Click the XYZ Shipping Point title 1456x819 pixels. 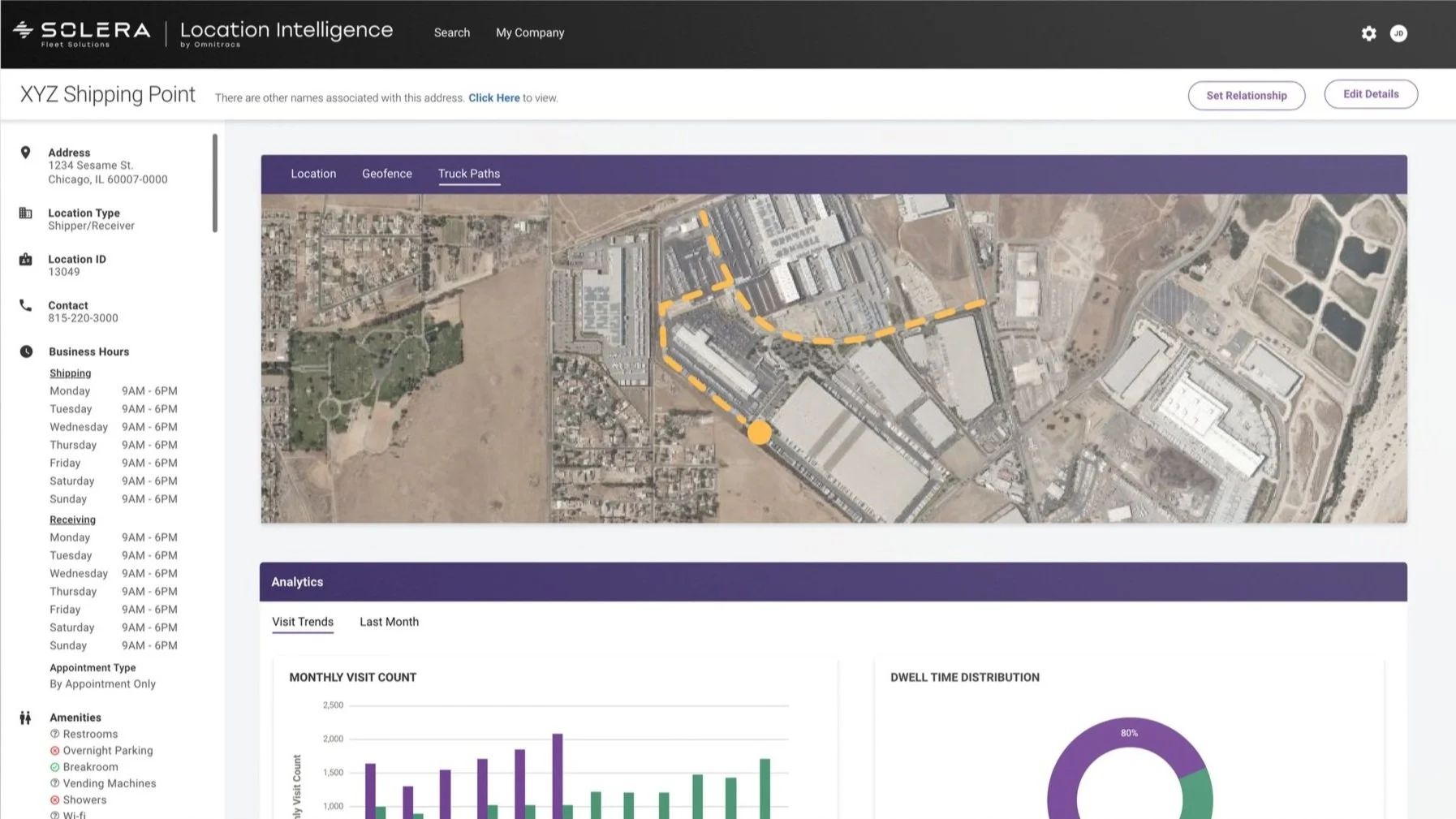(108, 94)
